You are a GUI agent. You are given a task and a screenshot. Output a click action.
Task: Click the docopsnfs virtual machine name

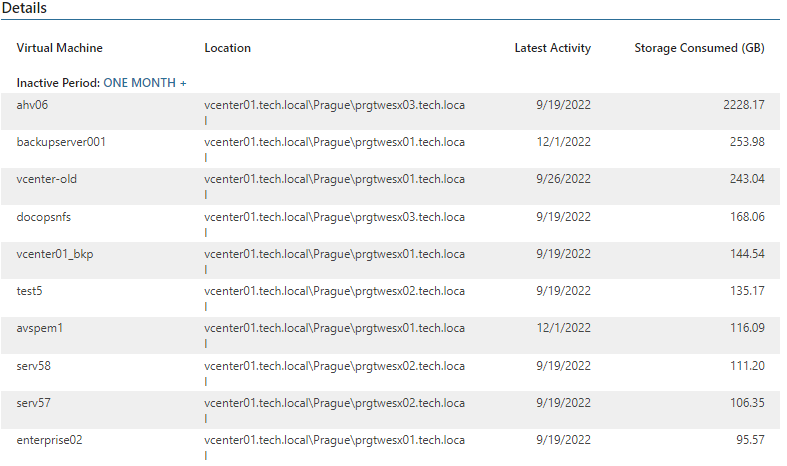tap(44, 217)
